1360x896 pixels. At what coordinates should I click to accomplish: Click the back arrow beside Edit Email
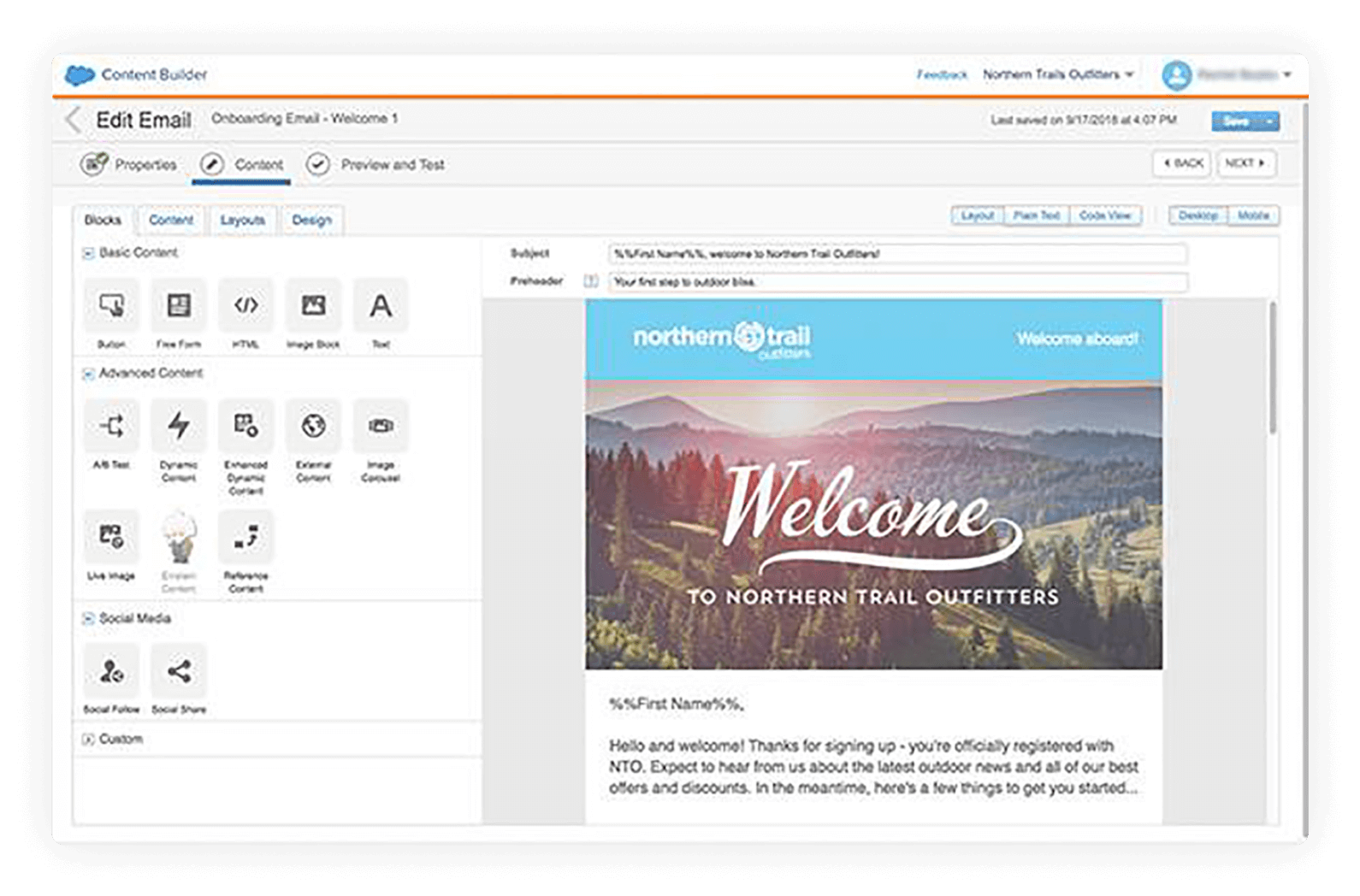click(74, 120)
